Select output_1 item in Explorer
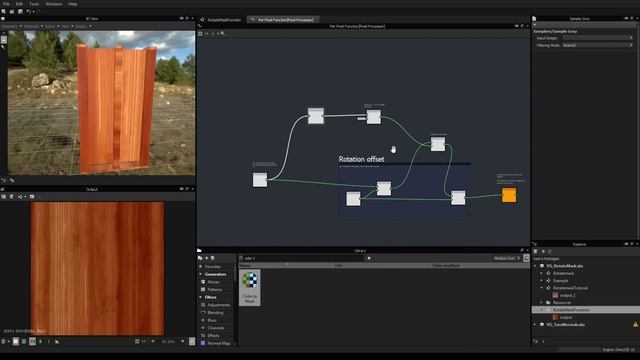 tap(567, 295)
